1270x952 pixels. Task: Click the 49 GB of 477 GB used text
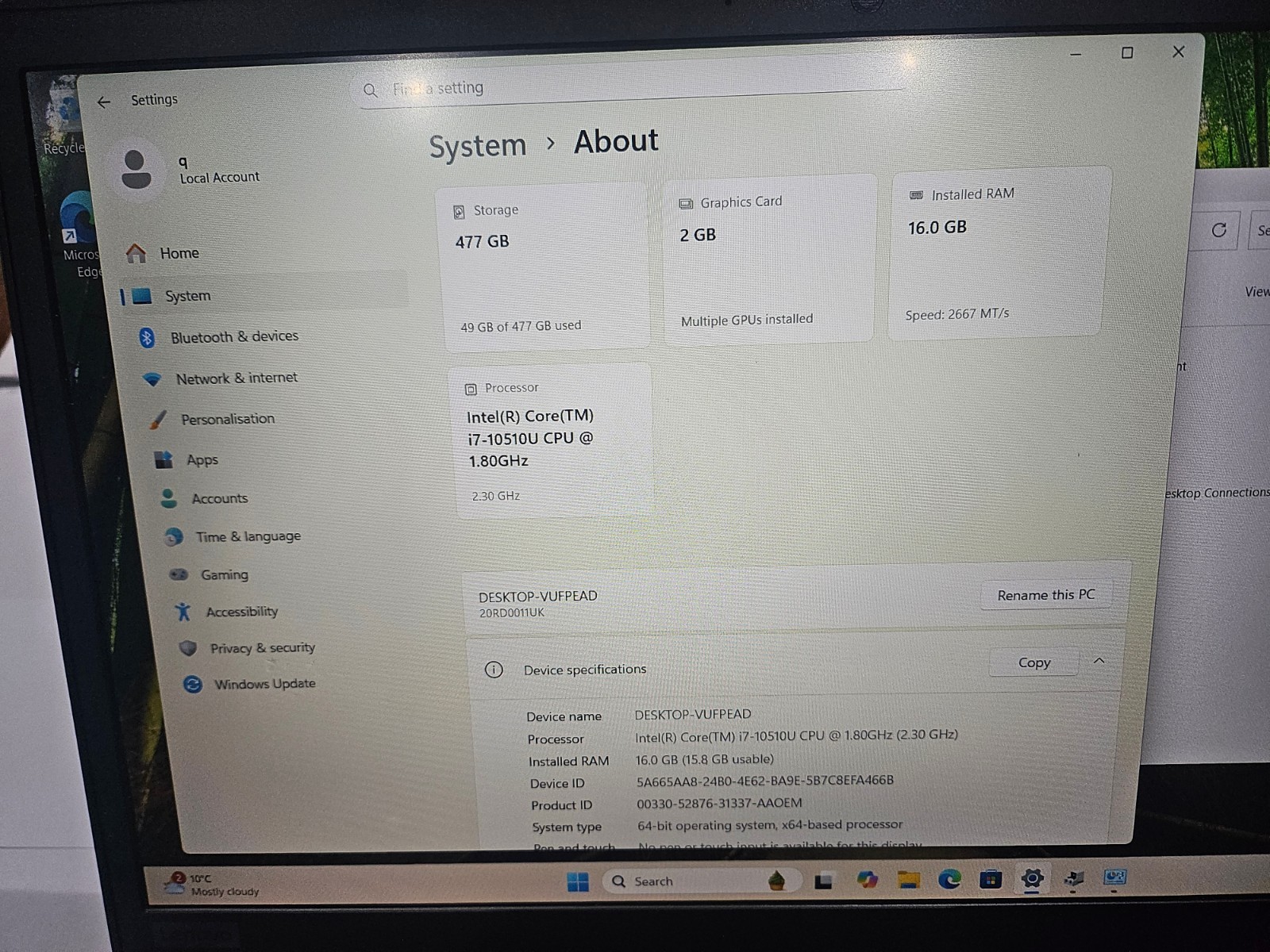[521, 326]
